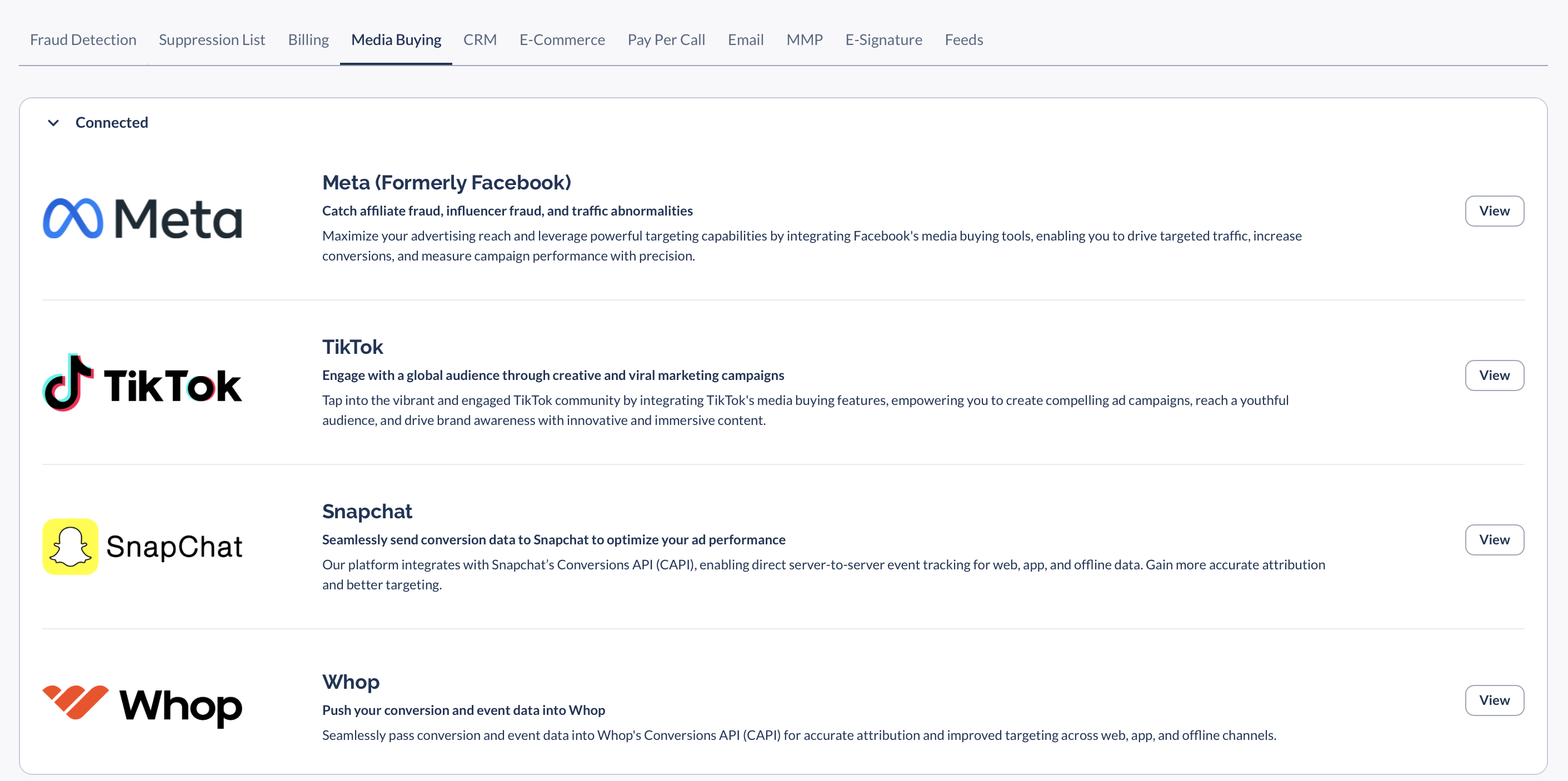Click 'Seamlessly send conversion data to Snapchat' subtitle

[554, 539]
